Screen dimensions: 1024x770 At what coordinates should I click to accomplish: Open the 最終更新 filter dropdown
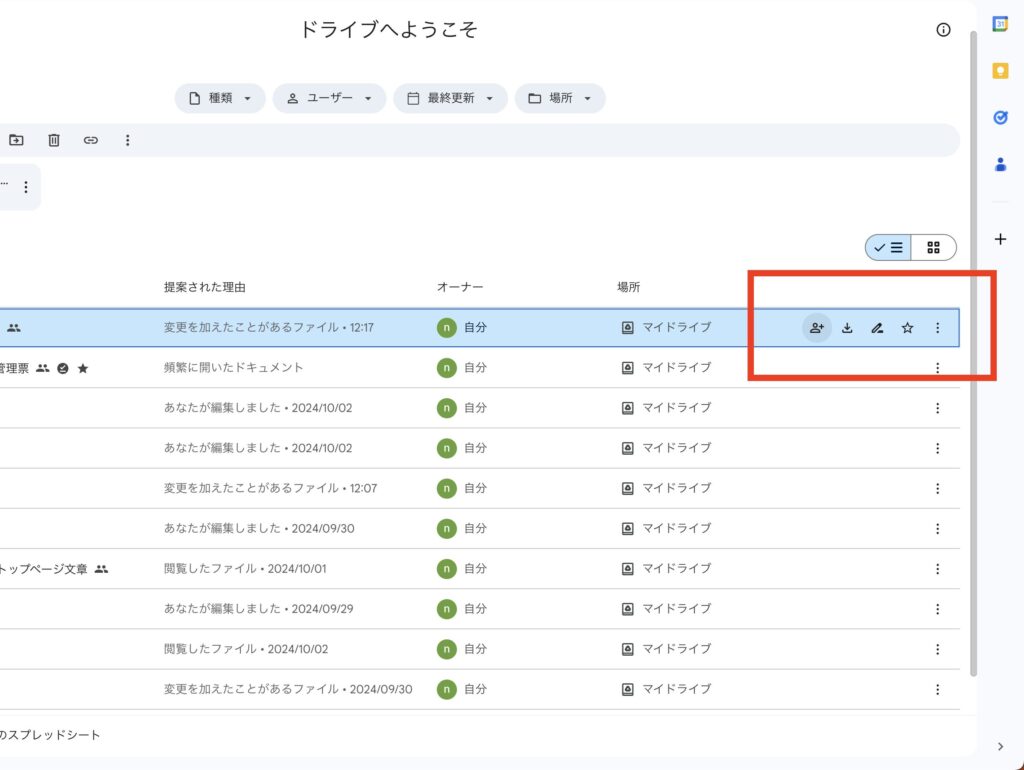(x=450, y=98)
